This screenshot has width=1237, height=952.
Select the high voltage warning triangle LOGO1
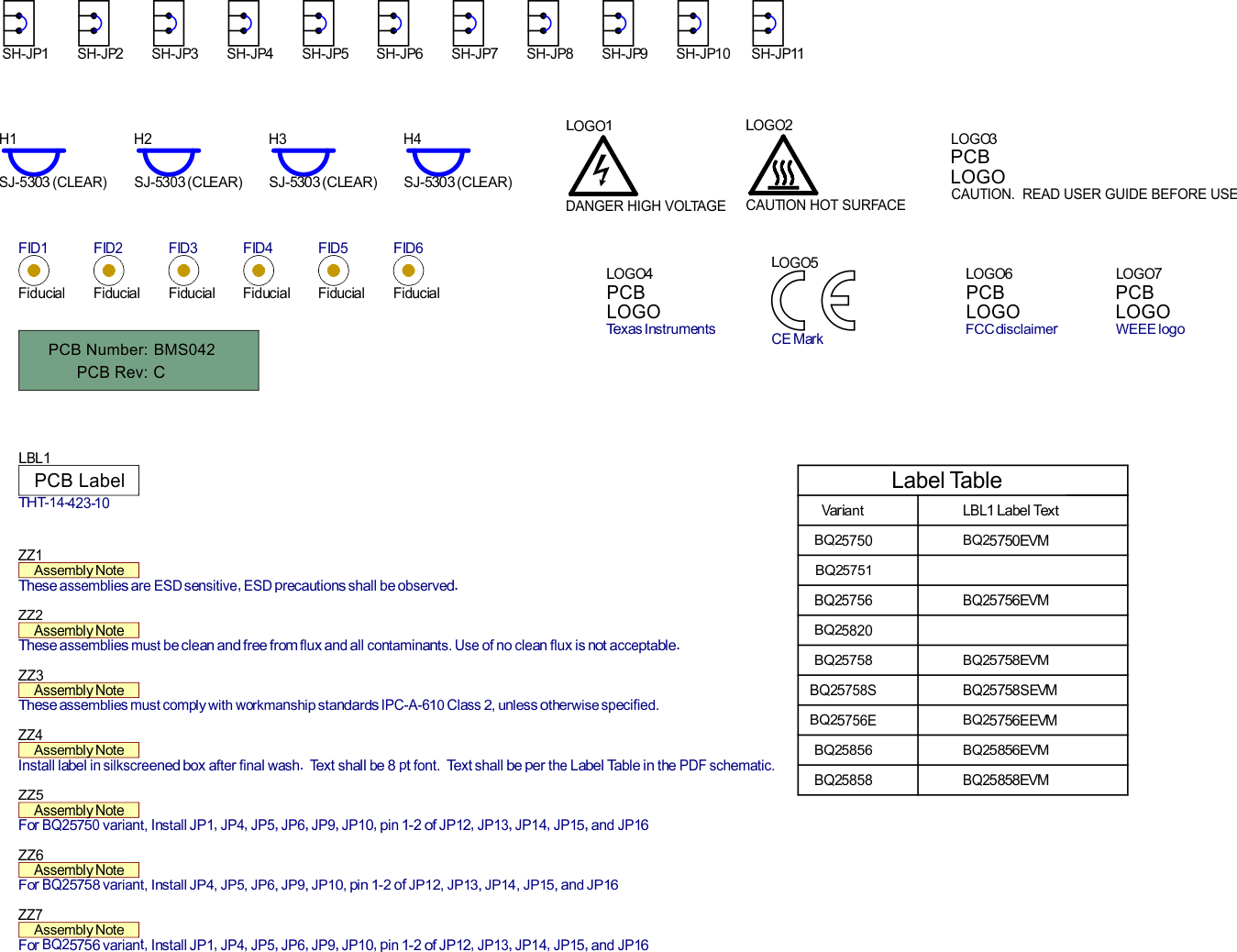click(602, 166)
